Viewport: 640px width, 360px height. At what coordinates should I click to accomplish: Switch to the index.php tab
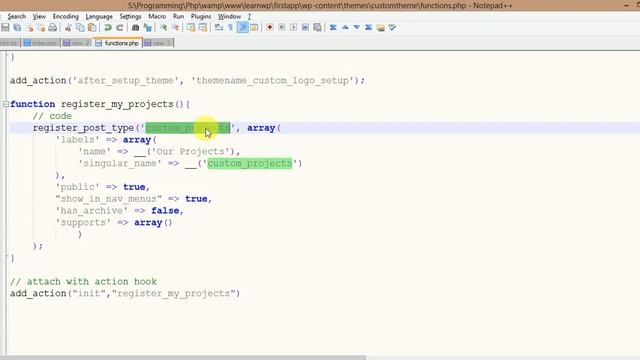[x=40, y=43]
